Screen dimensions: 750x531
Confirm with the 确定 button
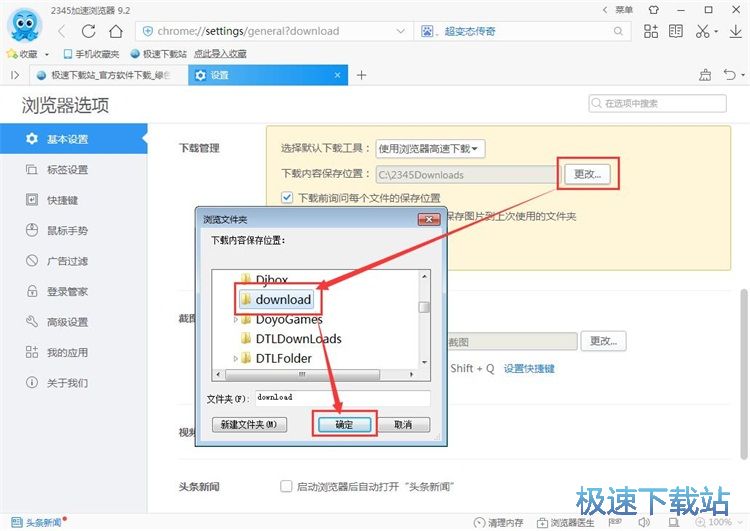point(344,424)
